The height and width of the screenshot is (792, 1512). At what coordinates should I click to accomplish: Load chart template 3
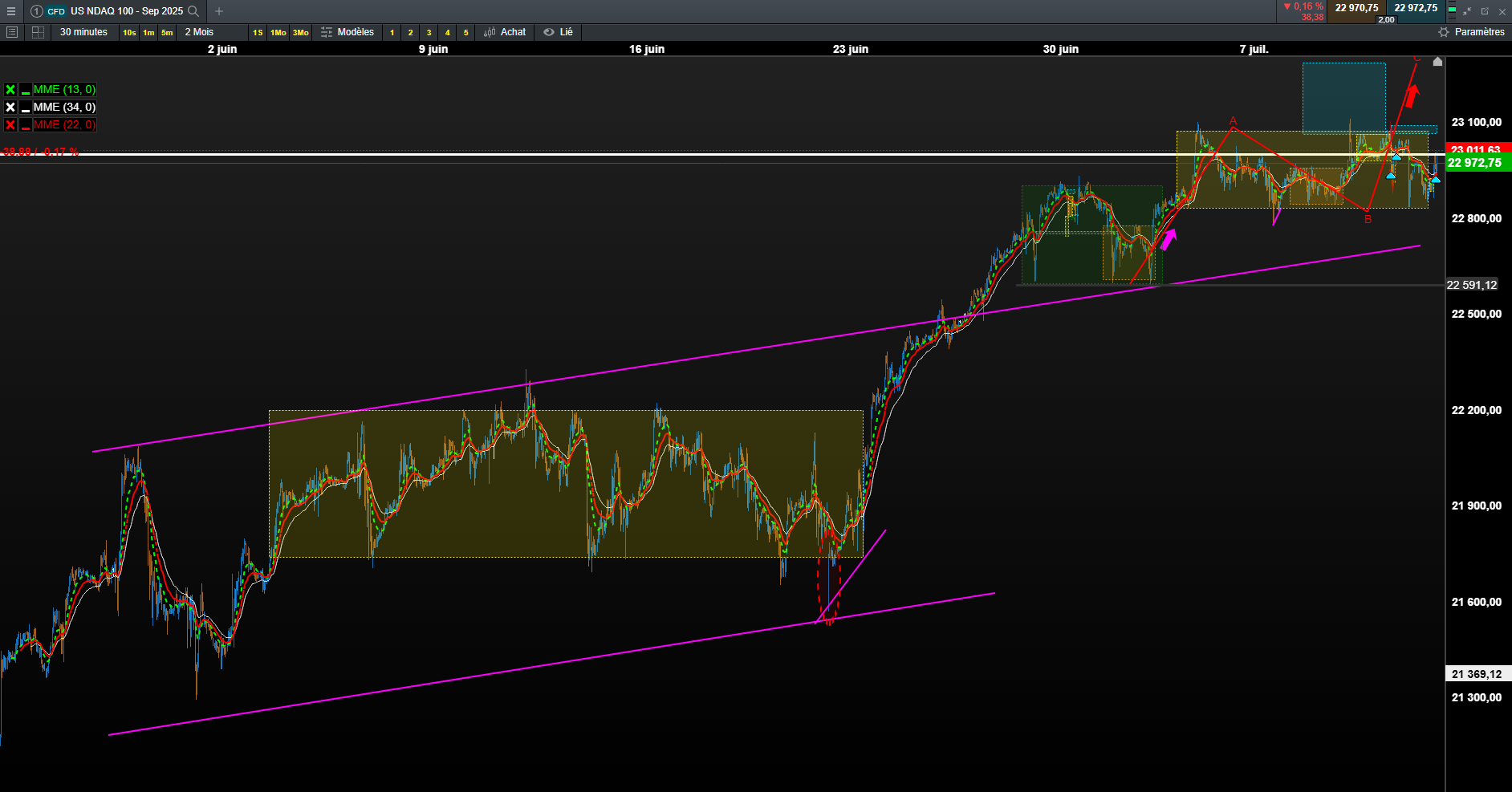(429, 33)
